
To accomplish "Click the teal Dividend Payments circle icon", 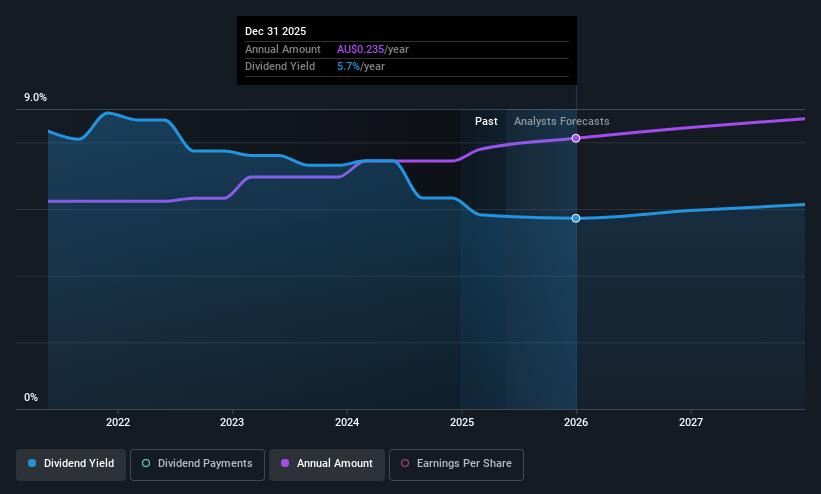I will coord(146,463).
